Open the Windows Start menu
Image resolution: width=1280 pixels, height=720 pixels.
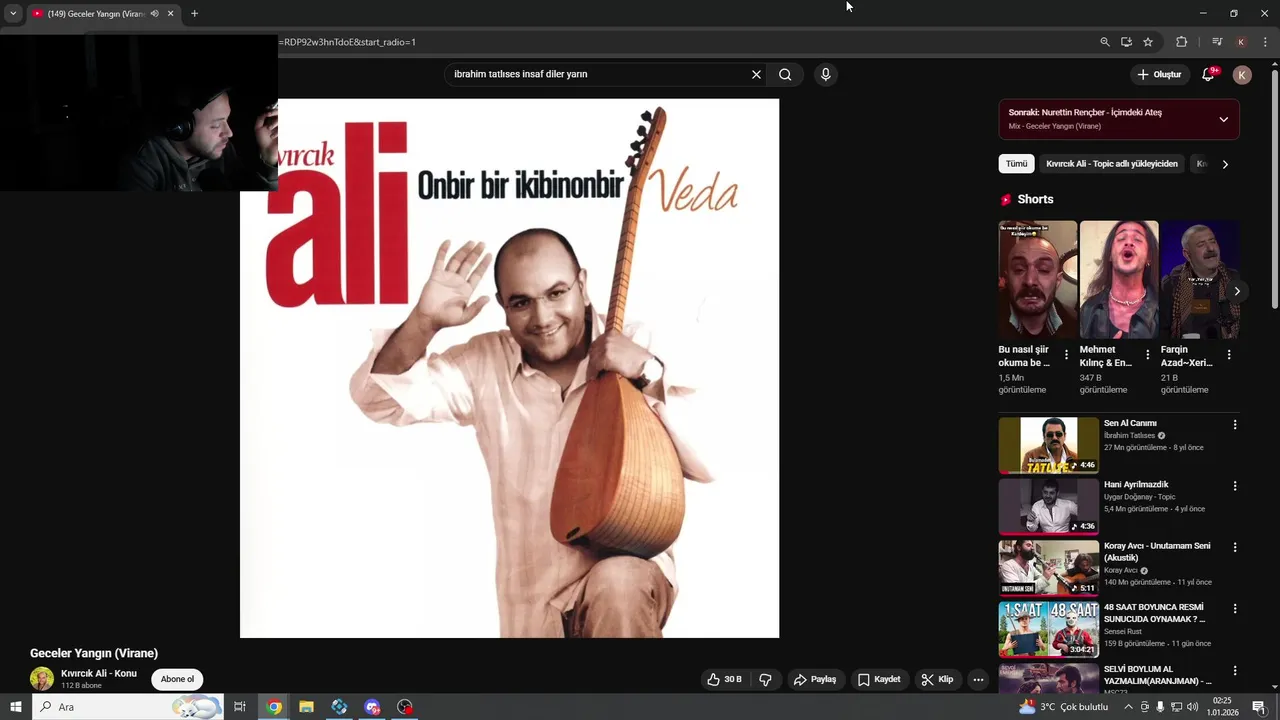(16, 707)
